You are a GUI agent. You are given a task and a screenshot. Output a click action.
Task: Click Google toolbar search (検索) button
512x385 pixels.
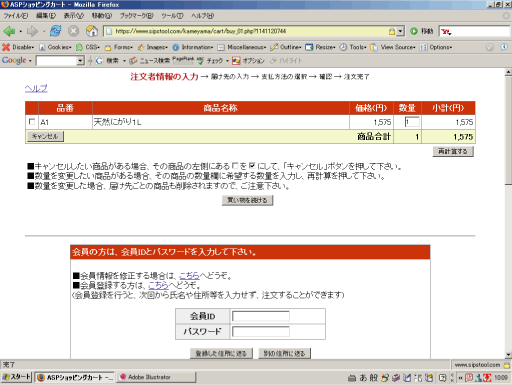pyautogui.click(x=107, y=60)
